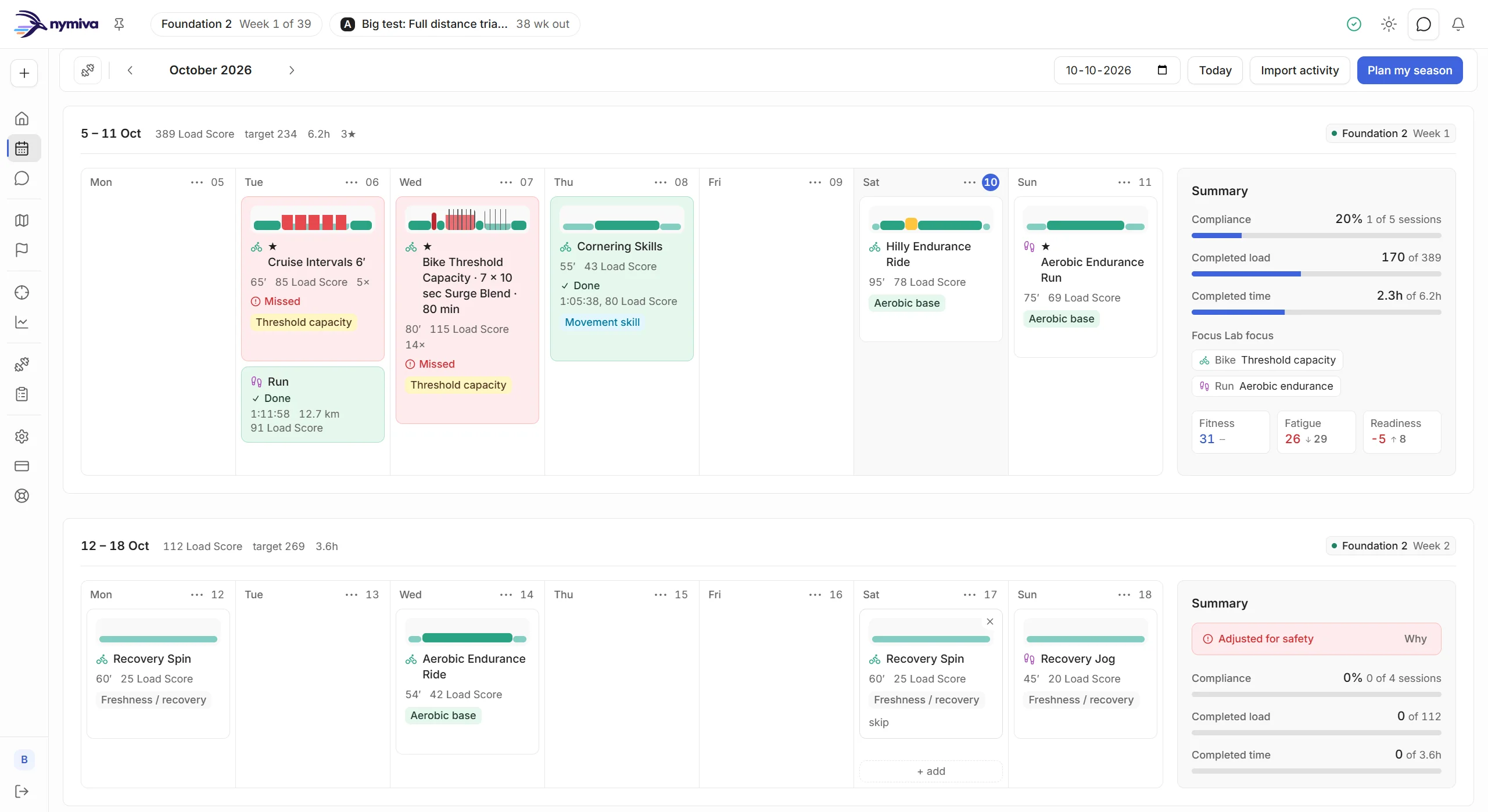Image resolution: width=1488 pixels, height=812 pixels.
Task: Open the Foundation 2 Week 1 of 39 pill
Action: [236, 24]
